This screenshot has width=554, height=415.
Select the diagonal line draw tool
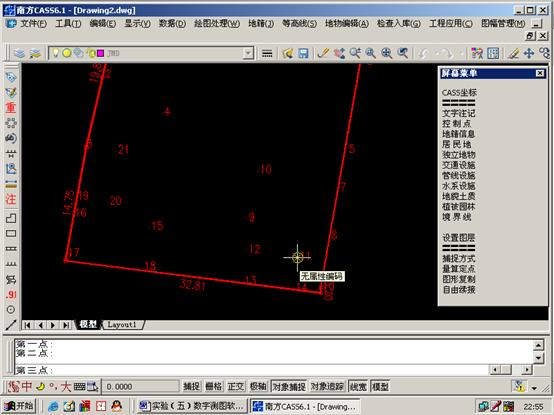(x=11, y=325)
